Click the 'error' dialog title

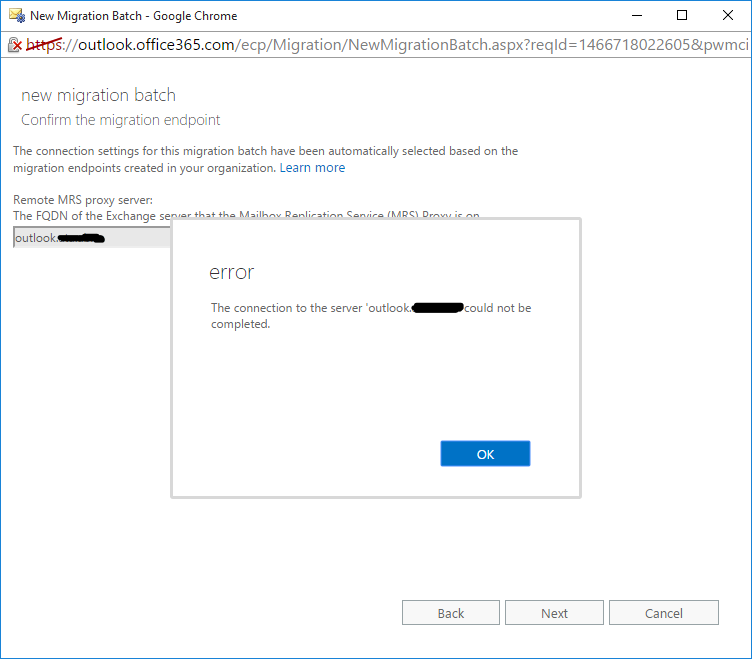pos(231,272)
